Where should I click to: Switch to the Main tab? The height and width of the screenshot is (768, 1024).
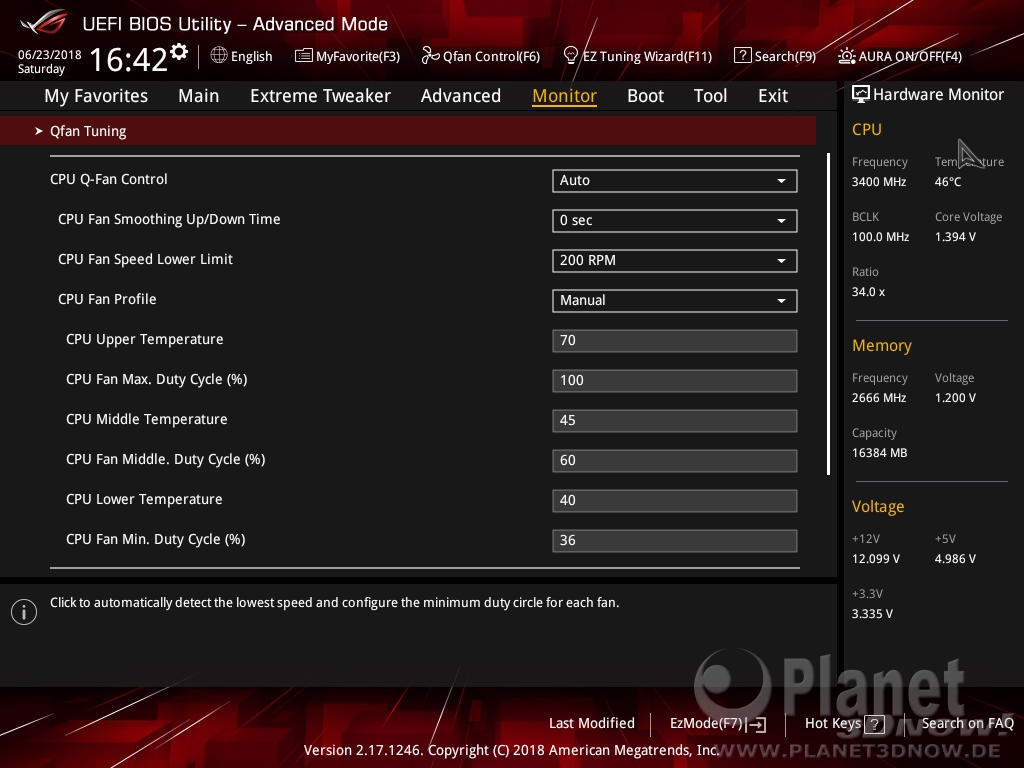click(x=199, y=96)
